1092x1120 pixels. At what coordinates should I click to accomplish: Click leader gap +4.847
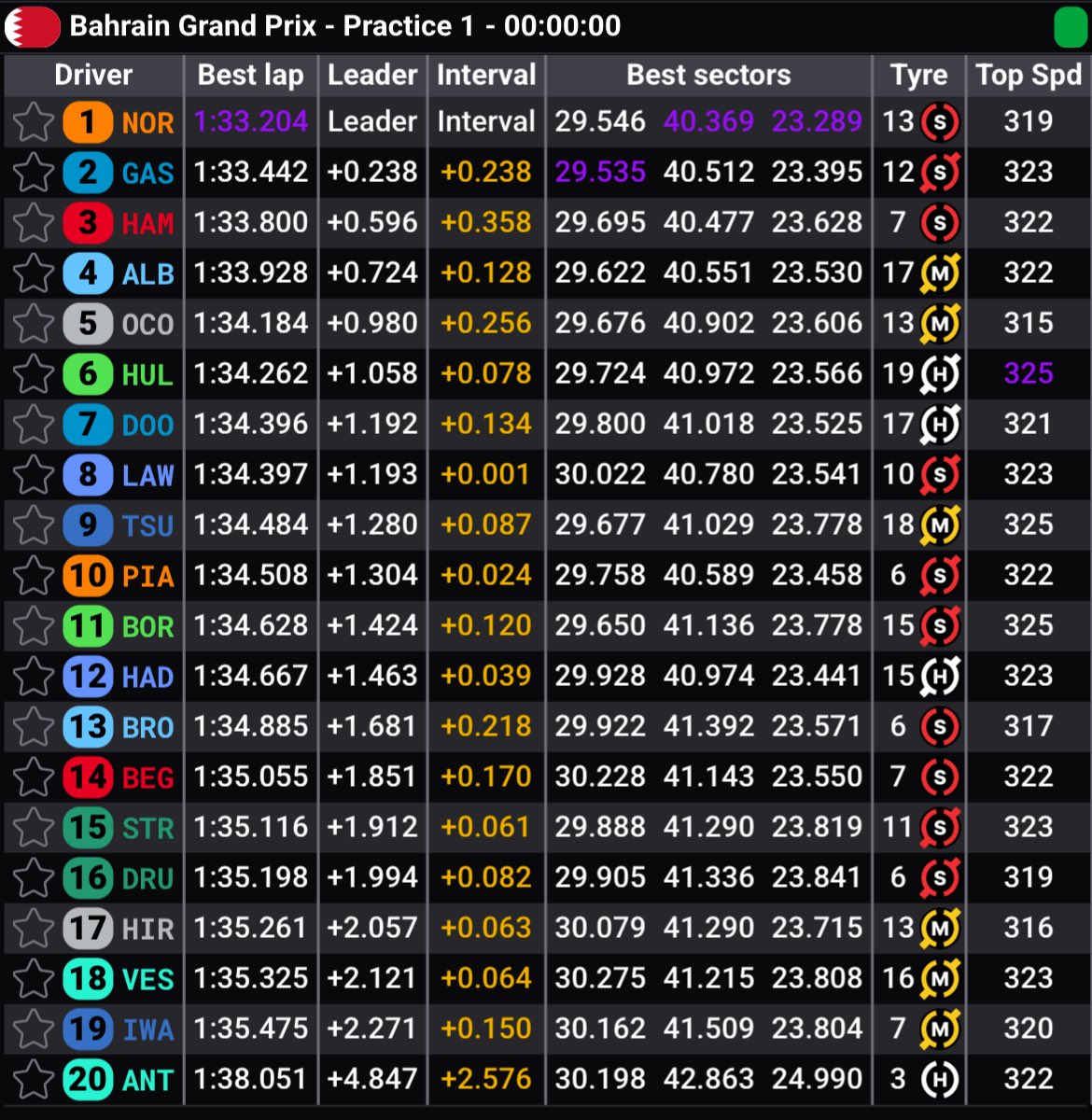pyautogui.click(x=372, y=1079)
